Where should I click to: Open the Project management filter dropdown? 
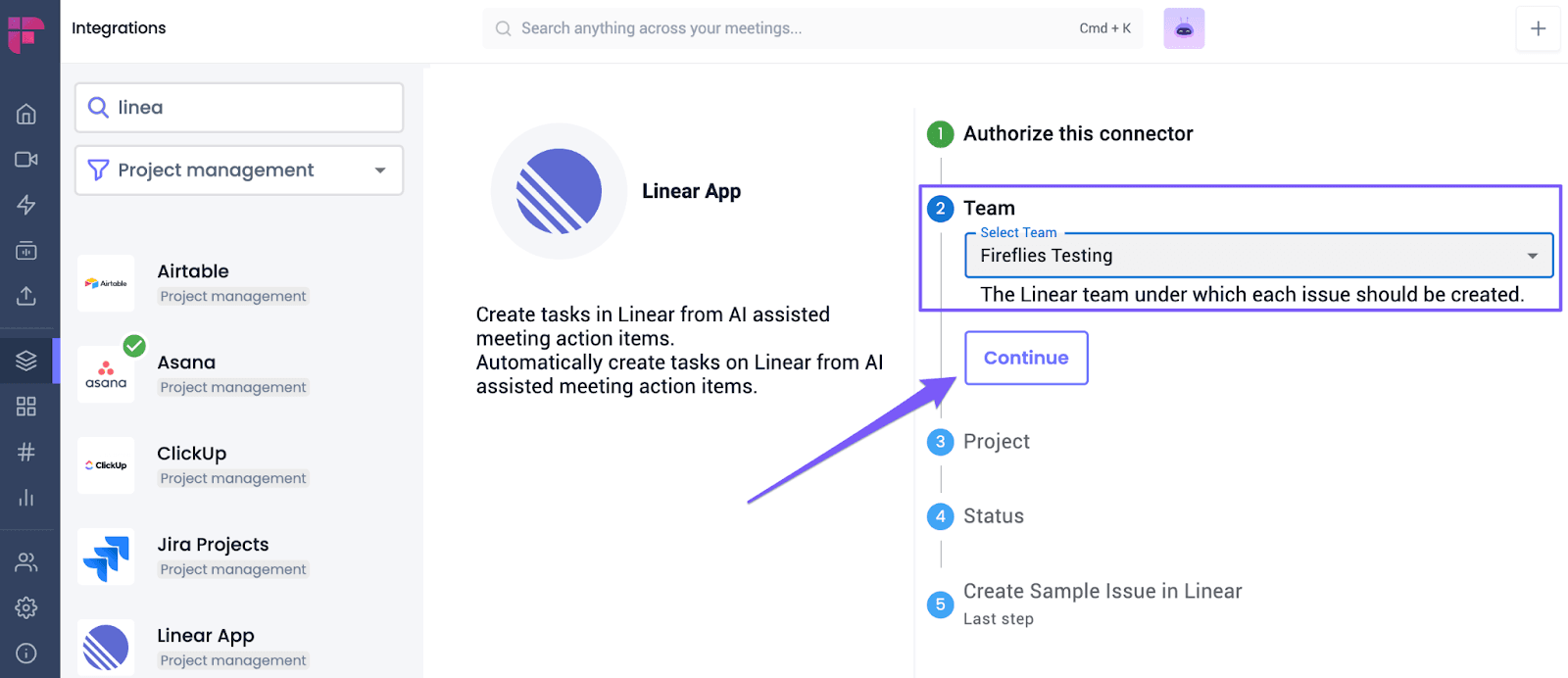(239, 170)
